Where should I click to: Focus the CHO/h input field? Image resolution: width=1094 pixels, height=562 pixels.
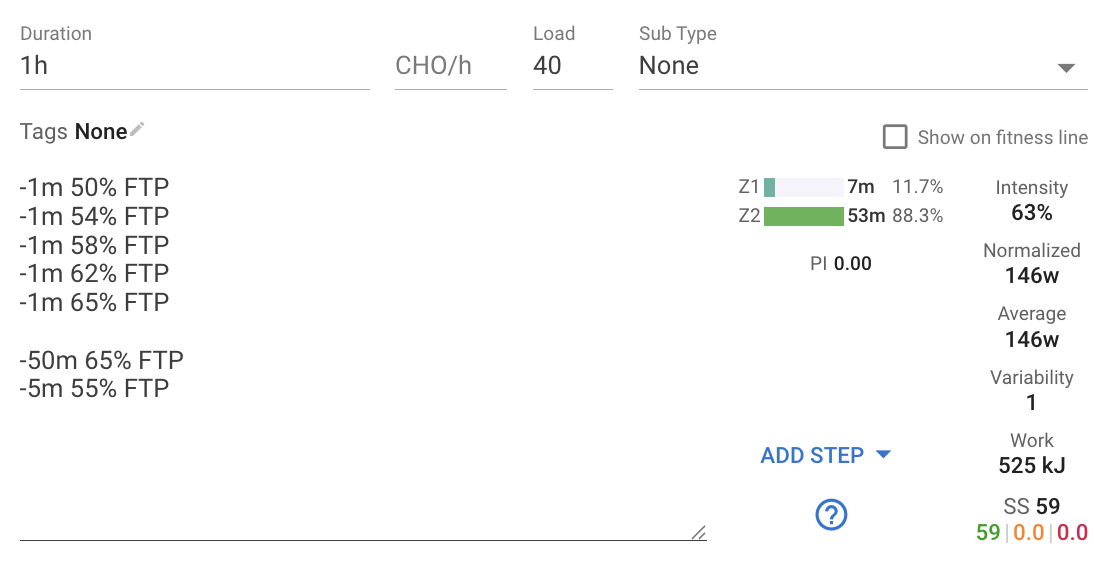click(450, 66)
